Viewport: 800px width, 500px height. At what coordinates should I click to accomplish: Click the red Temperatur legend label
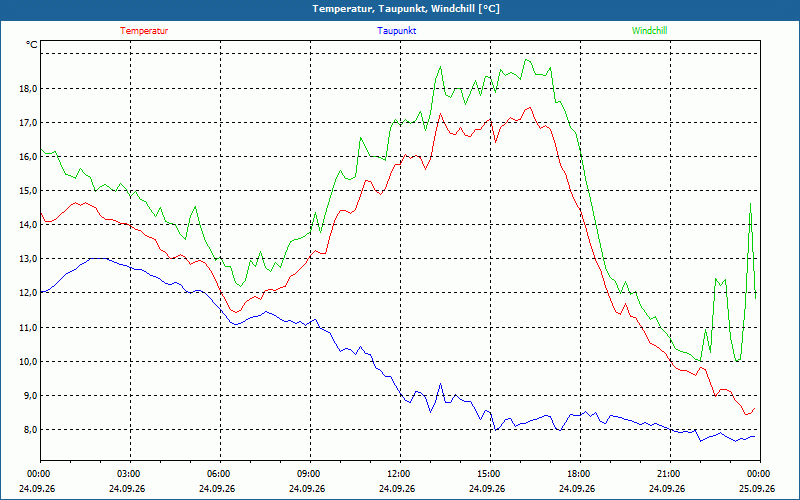(144, 31)
